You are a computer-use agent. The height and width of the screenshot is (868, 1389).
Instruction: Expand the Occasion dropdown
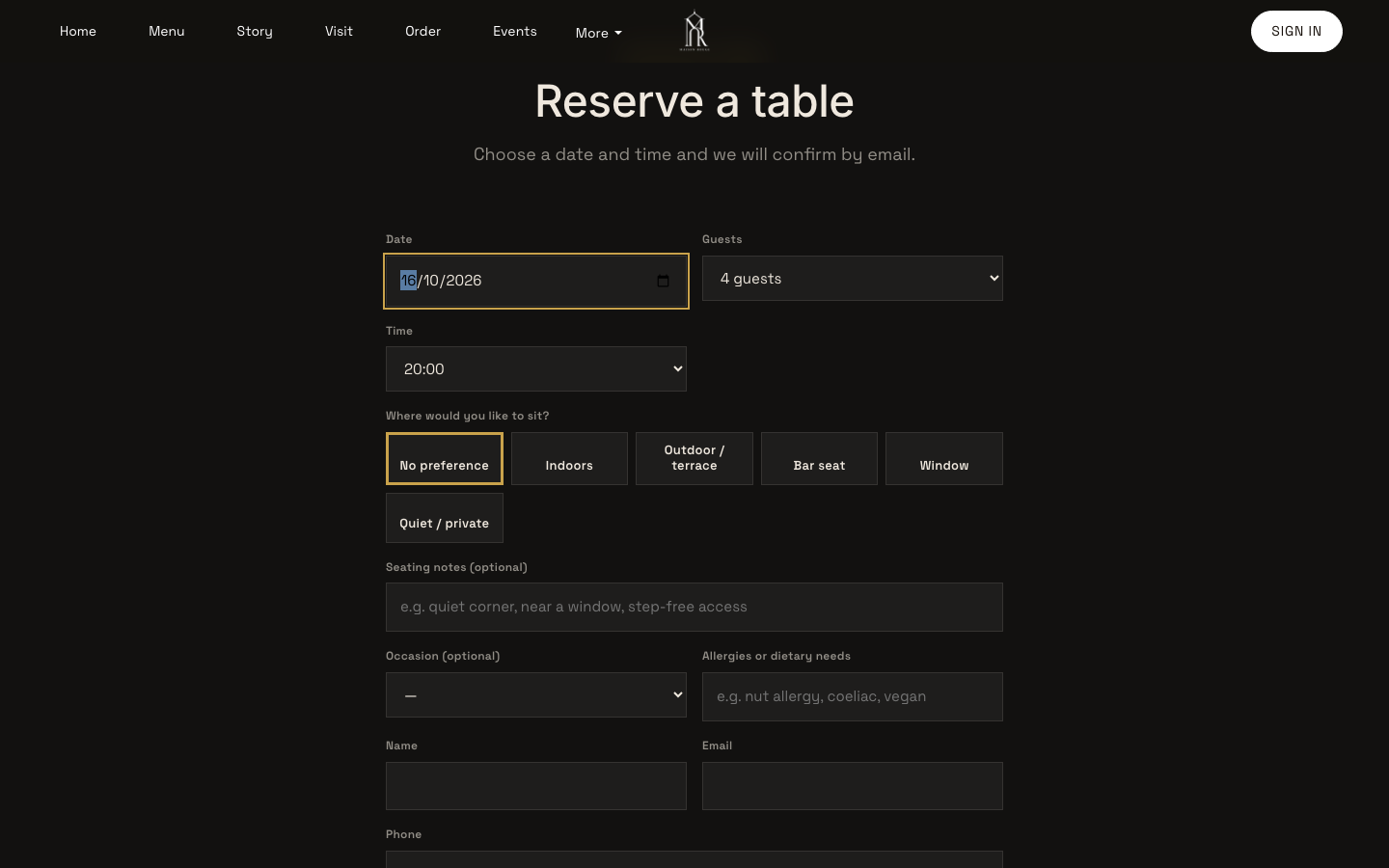coord(536,694)
